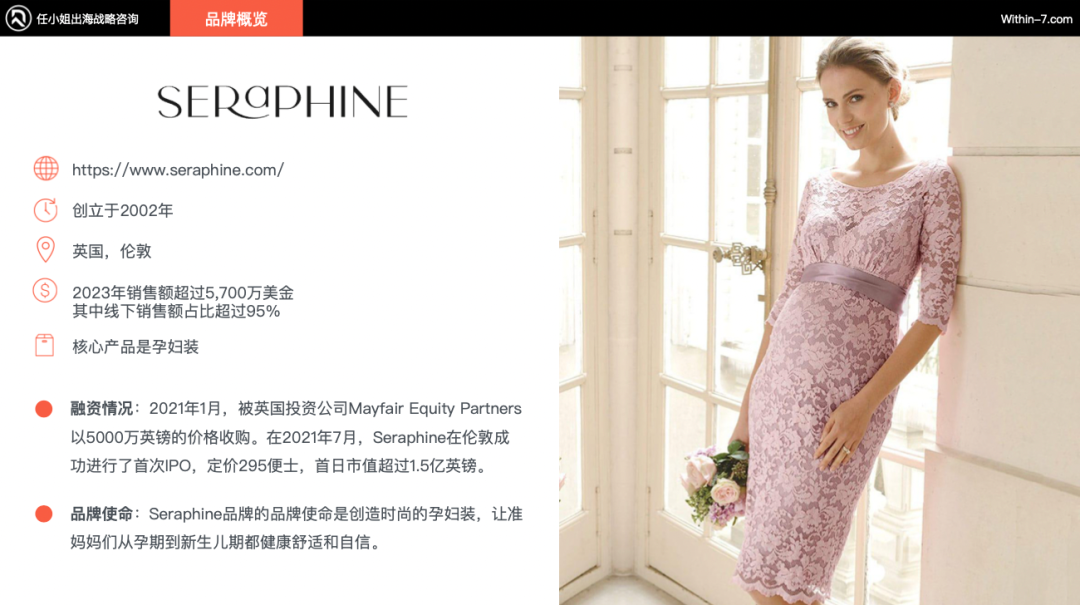Click the location pin icon

click(x=45, y=250)
